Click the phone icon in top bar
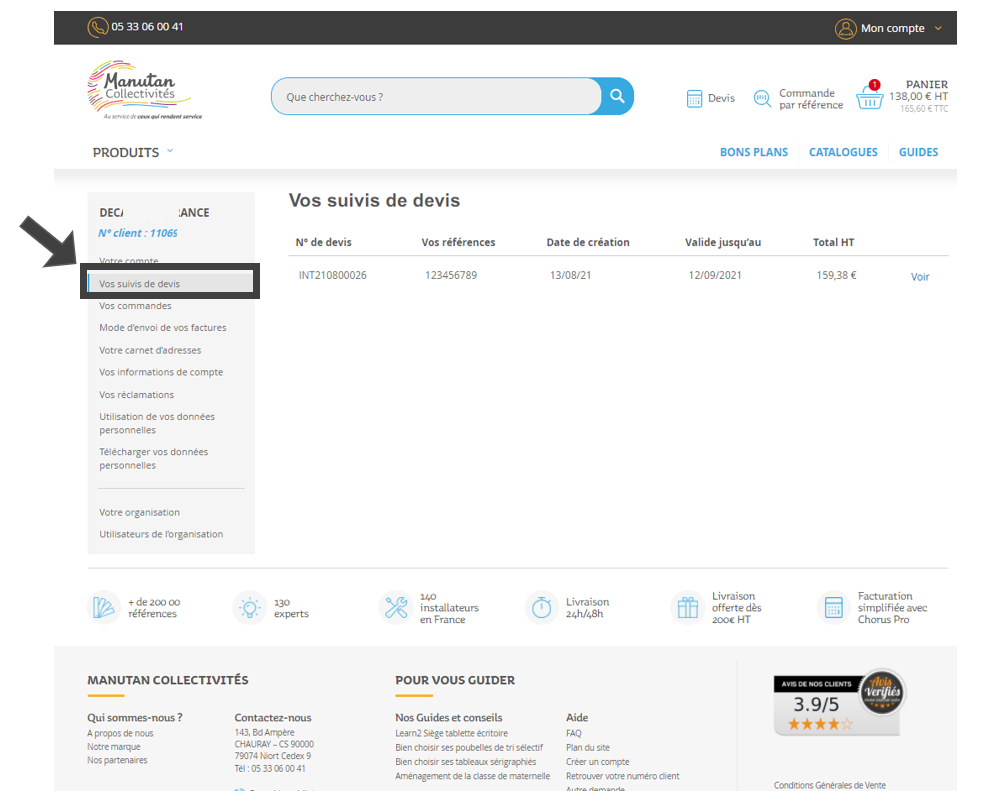The image size is (996, 791). (x=98, y=27)
